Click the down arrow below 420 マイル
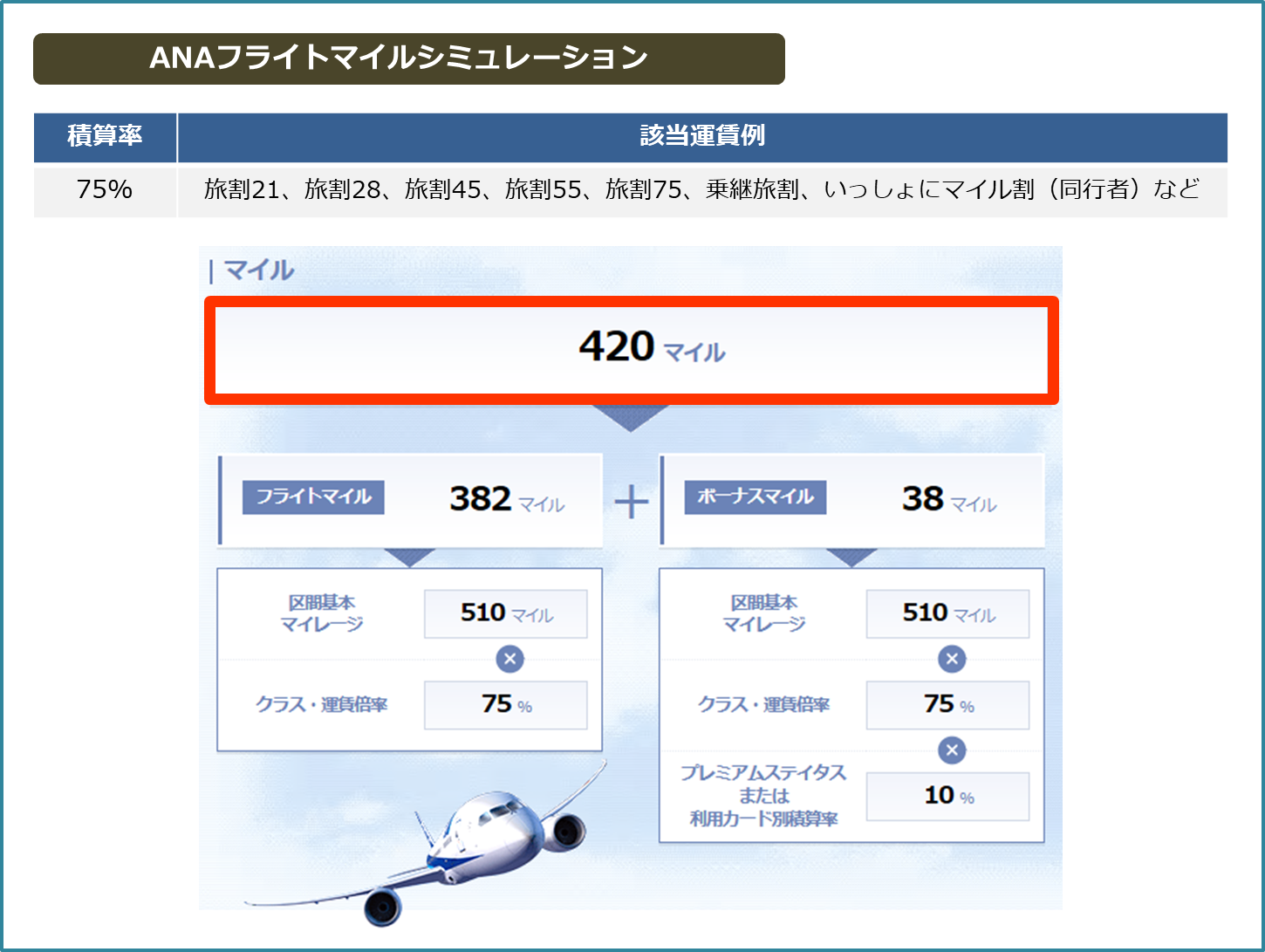Image resolution: width=1265 pixels, height=952 pixels. tap(631, 418)
